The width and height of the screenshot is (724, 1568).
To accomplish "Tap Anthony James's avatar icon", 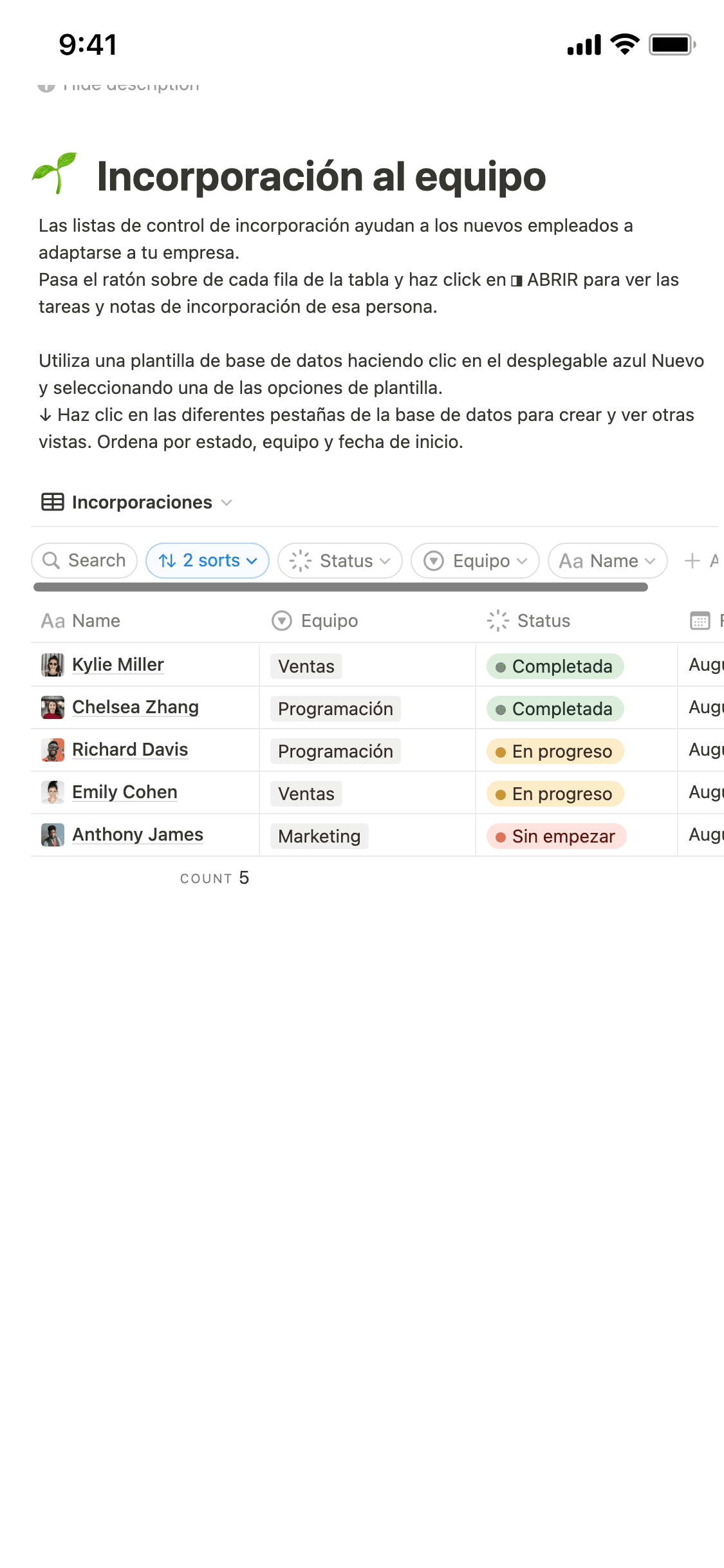I will pyautogui.click(x=53, y=835).
